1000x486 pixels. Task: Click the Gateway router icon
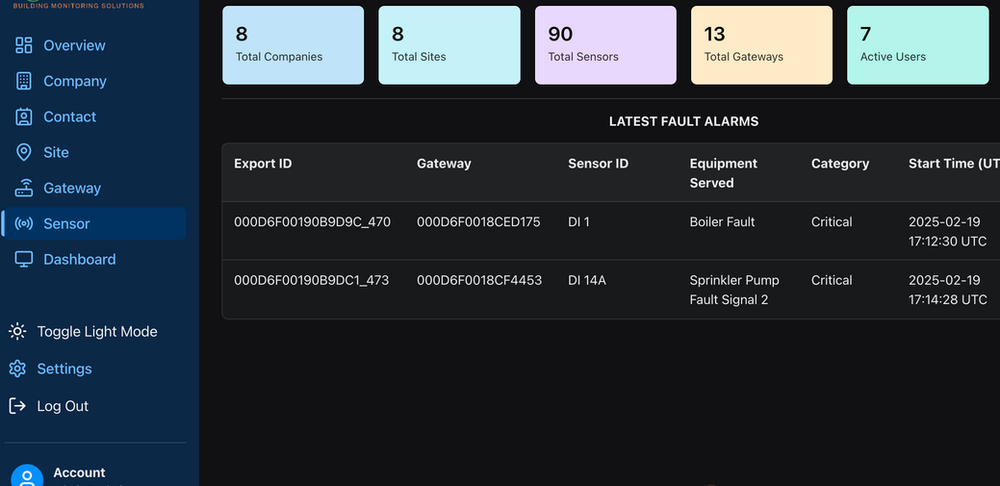(24, 188)
